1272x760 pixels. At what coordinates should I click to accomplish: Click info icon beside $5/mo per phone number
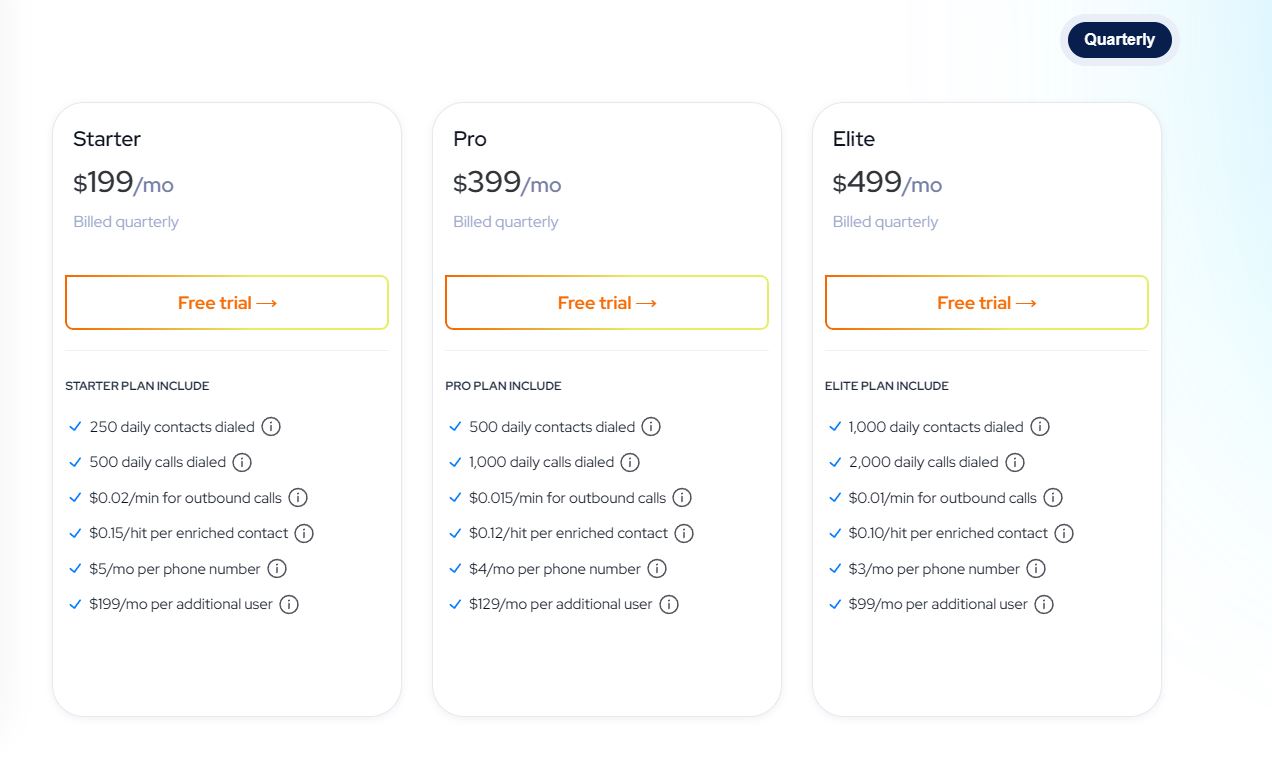pyautogui.click(x=277, y=569)
